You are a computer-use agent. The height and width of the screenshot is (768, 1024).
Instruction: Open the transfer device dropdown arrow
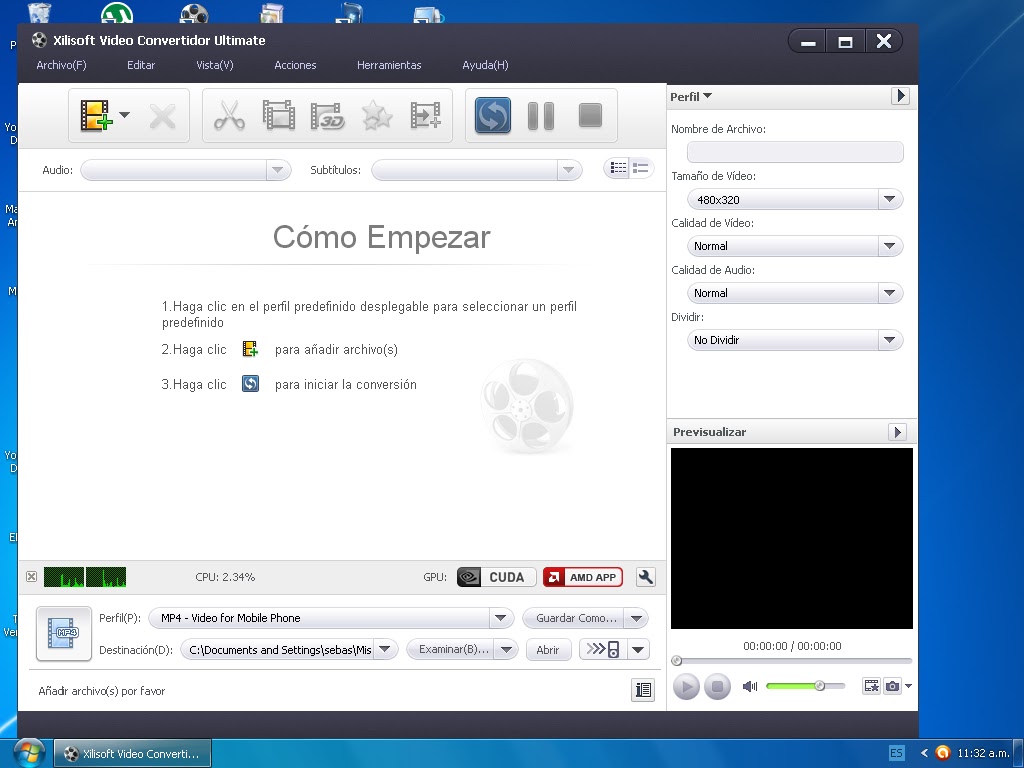click(x=639, y=650)
